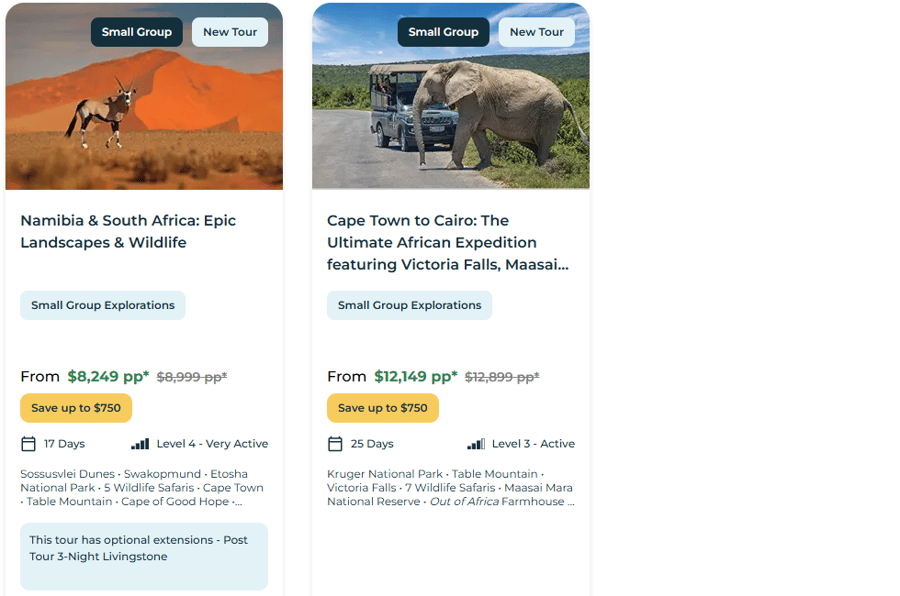This screenshot has height=596, width=900.
Task: Click the $12,149 pp price
Action: [415, 377]
